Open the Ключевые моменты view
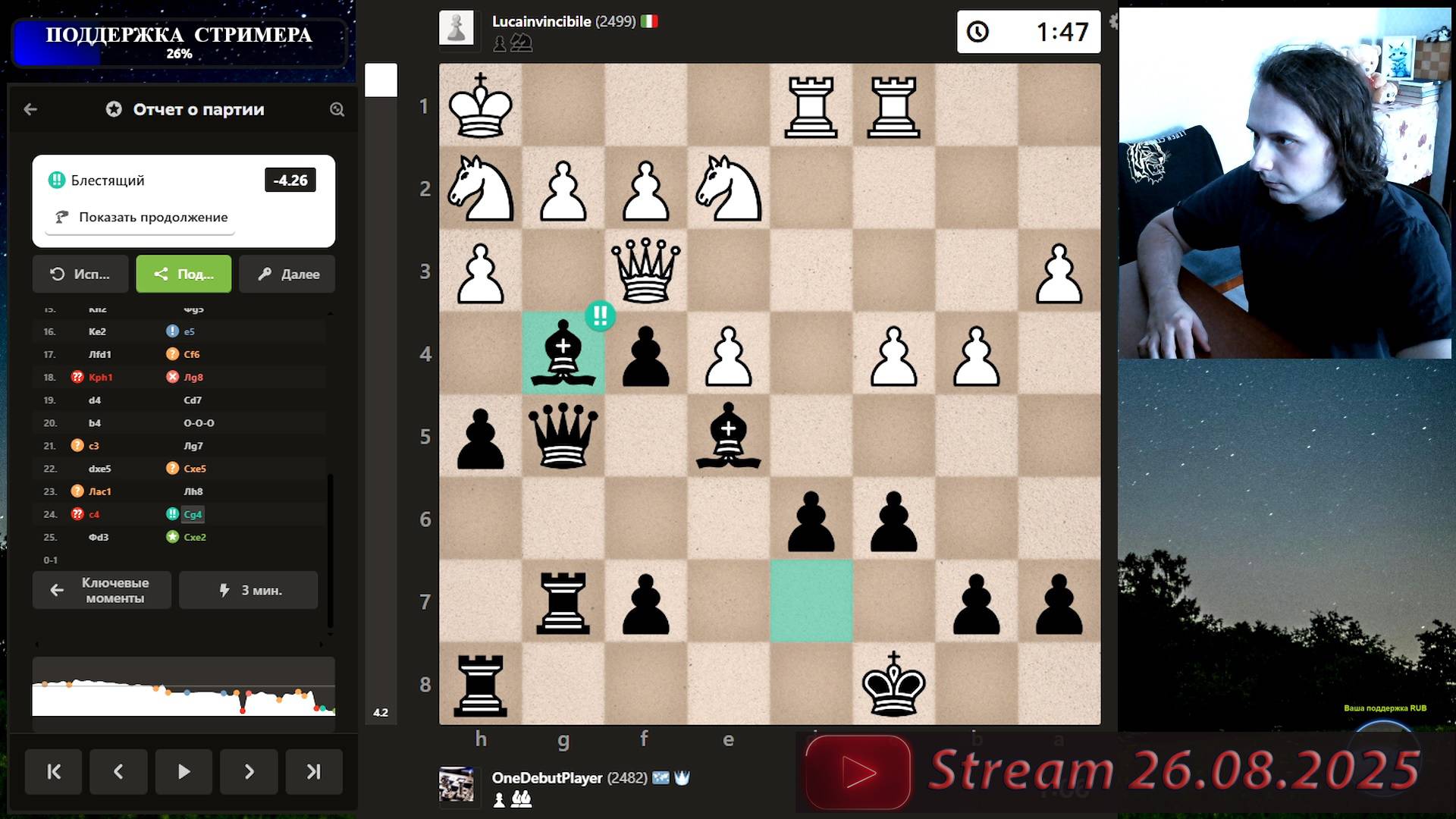 click(x=102, y=590)
